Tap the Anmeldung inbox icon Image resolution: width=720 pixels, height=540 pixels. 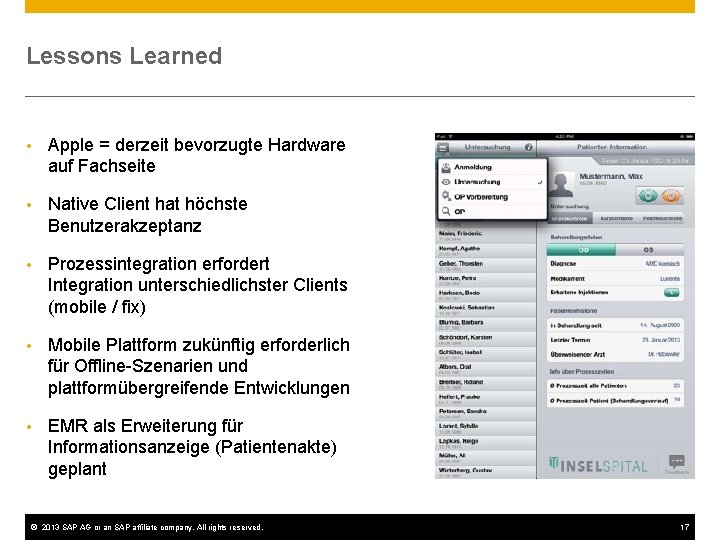click(x=446, y=167)
